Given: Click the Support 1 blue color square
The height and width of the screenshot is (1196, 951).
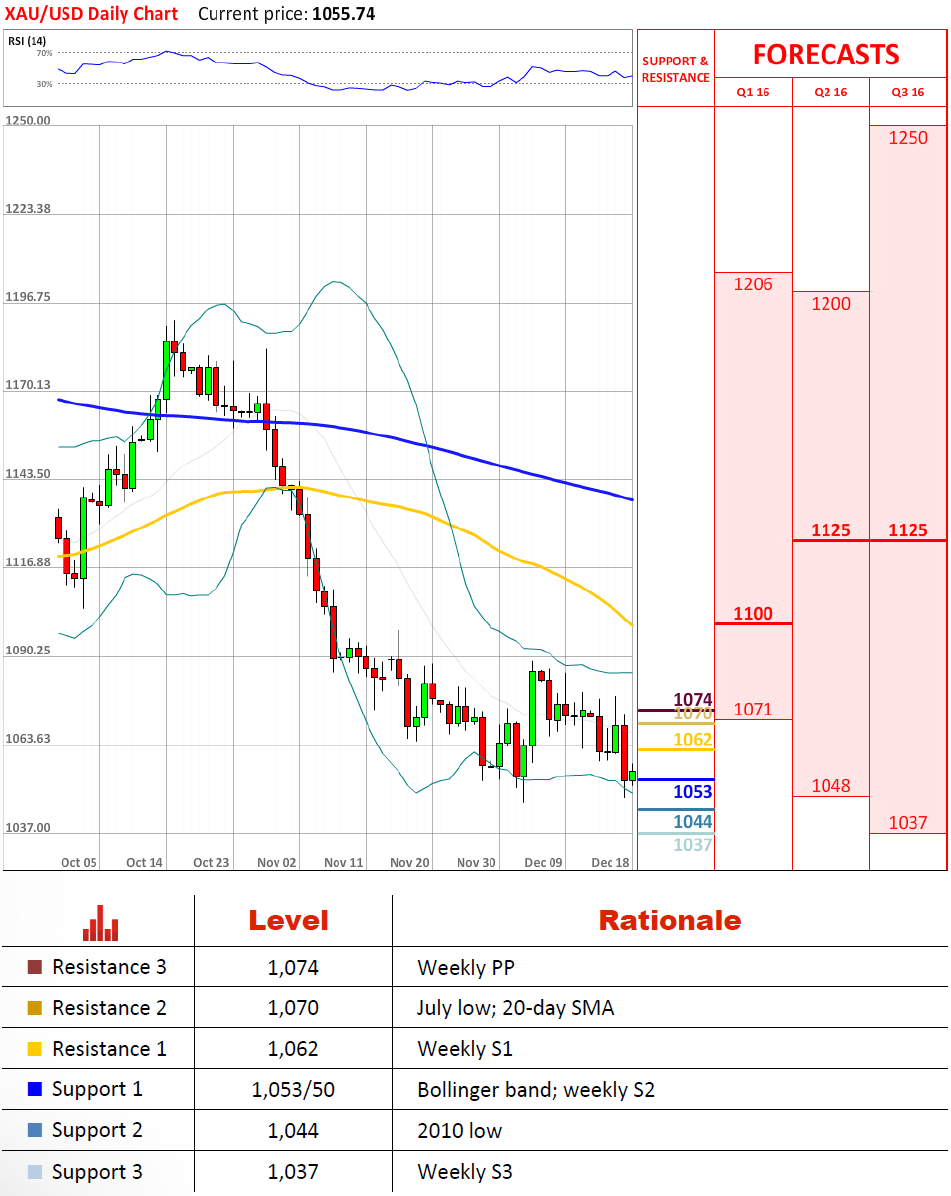Looking at the screenshot, I should pyautogui.click(x=35, y=1089).
